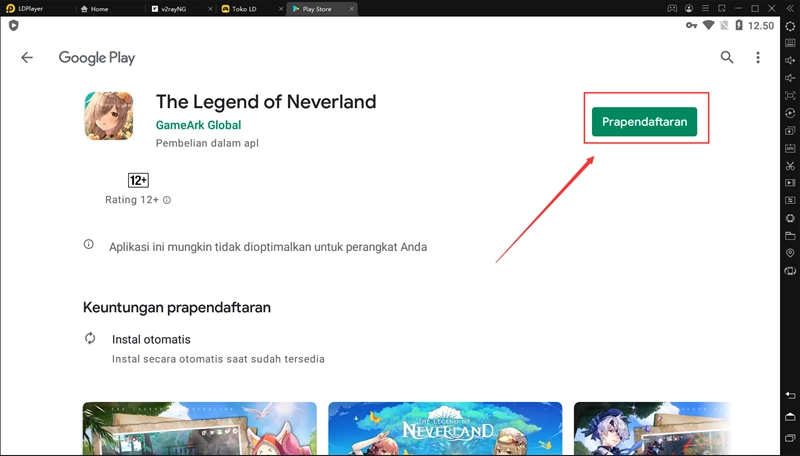
Task: Open the three-dot overflow menu
Action: (758, 58)
